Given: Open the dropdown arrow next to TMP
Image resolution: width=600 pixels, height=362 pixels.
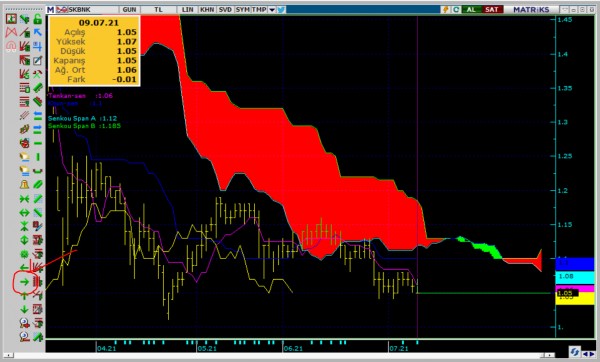Looking at the screenshot, I should [272, 10].
